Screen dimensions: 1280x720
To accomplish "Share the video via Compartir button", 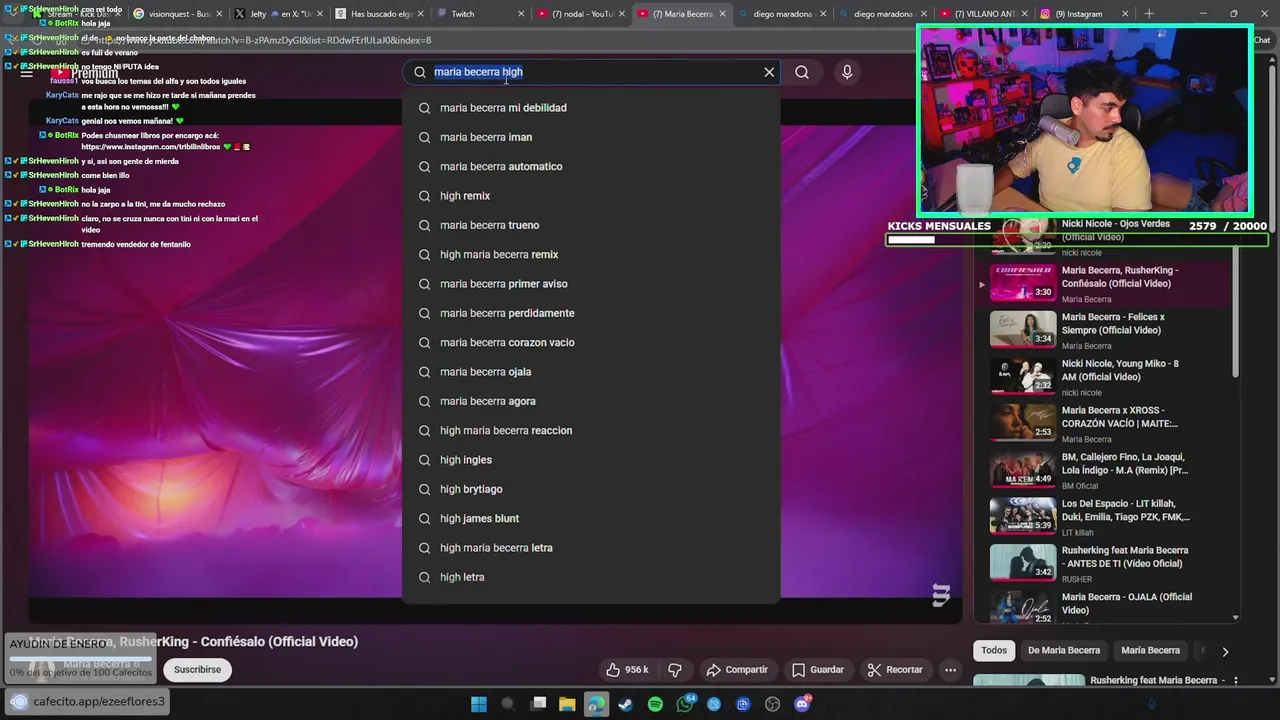I will pyautogui.click(x=737, y=669).
